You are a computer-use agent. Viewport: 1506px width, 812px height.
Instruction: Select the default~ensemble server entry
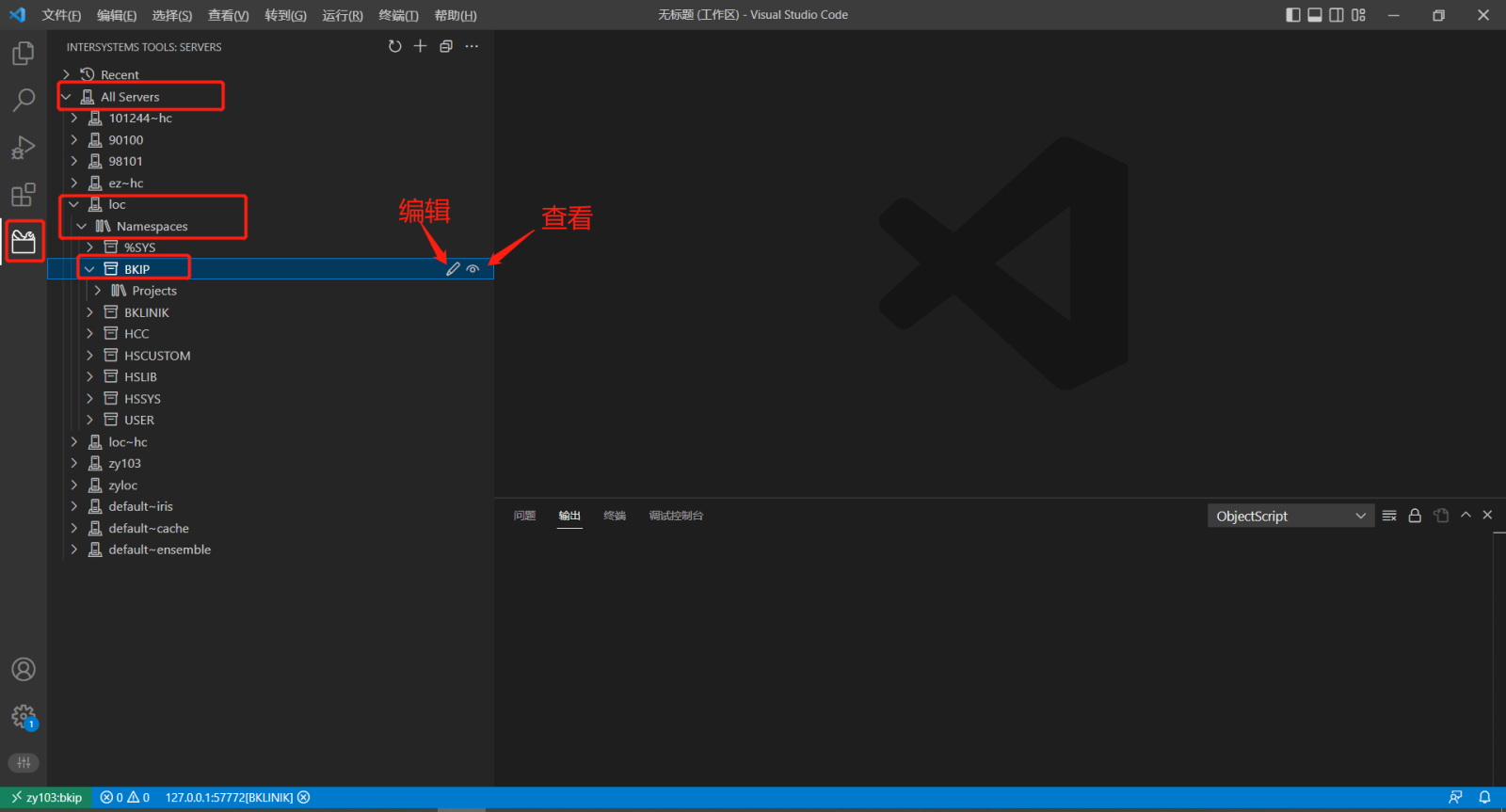tap(159, 549)
